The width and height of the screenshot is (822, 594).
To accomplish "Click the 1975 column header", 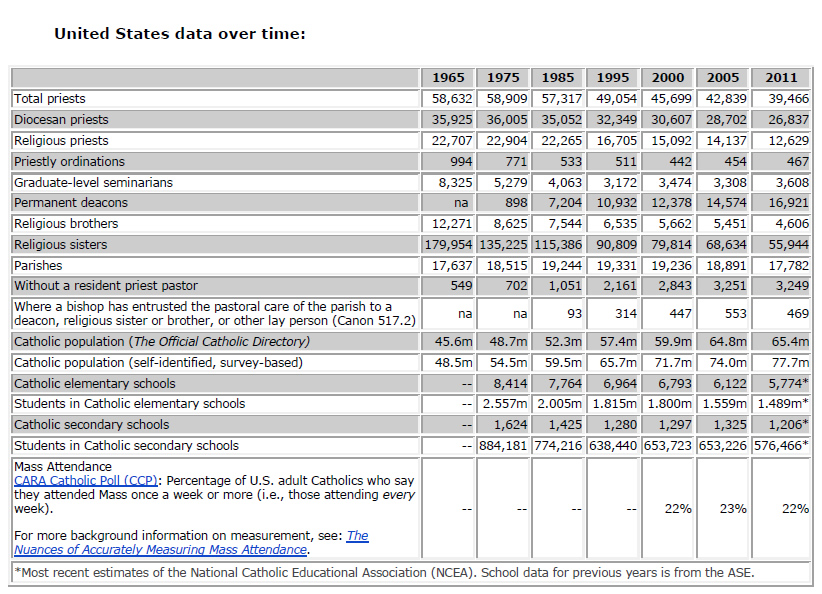I will click(x=503, y=78).
